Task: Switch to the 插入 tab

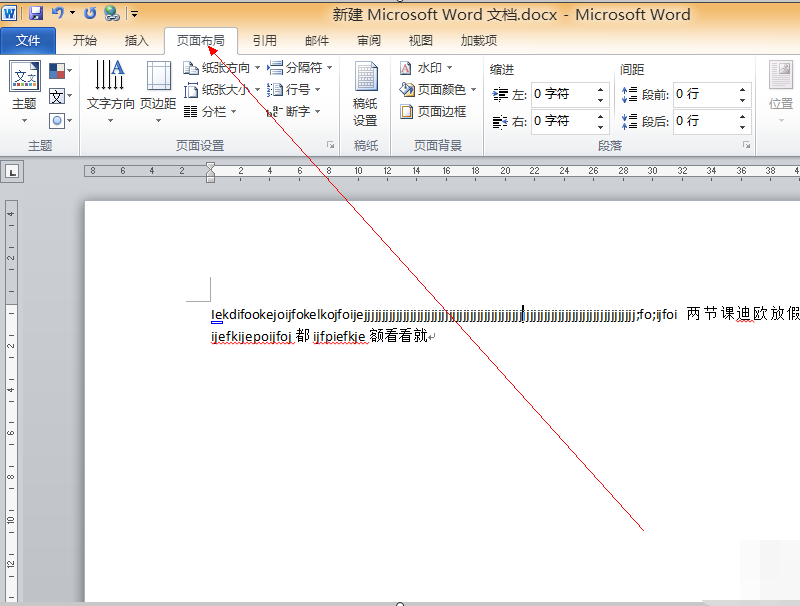Action: click(x=136, y=40)
